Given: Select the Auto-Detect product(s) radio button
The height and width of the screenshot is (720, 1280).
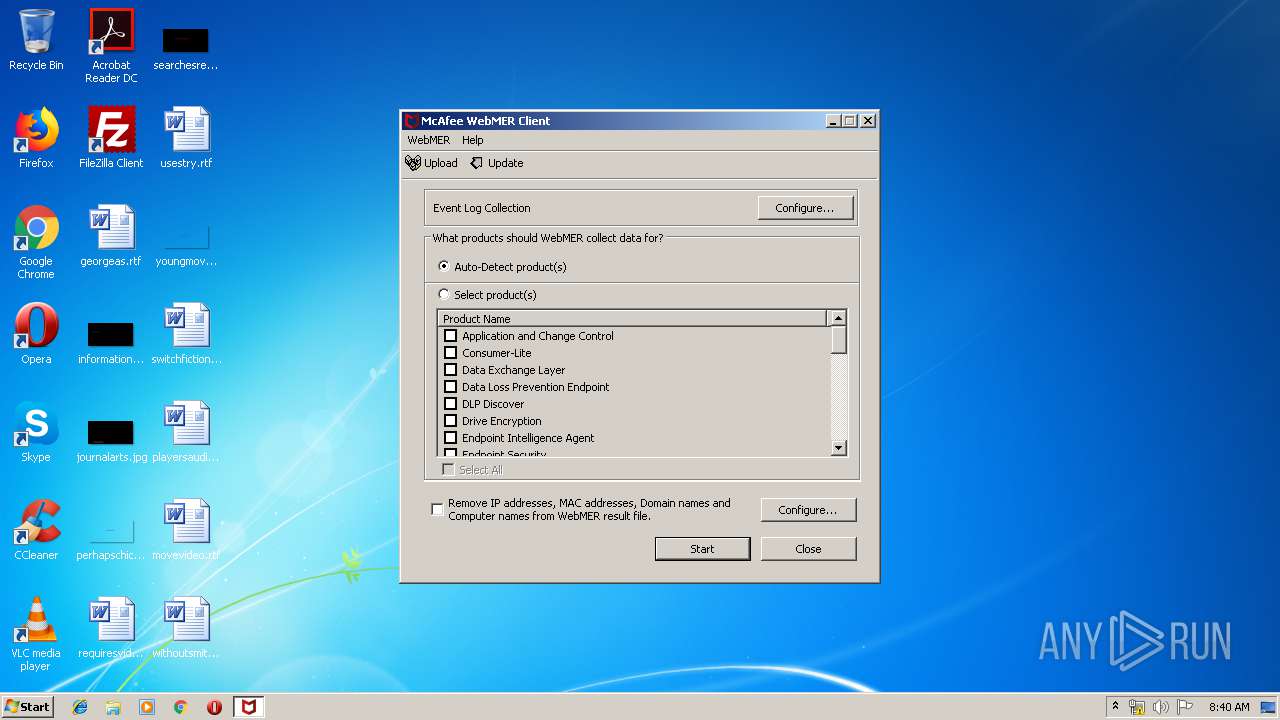Looking at the screenshot, I should coord(444,267).
